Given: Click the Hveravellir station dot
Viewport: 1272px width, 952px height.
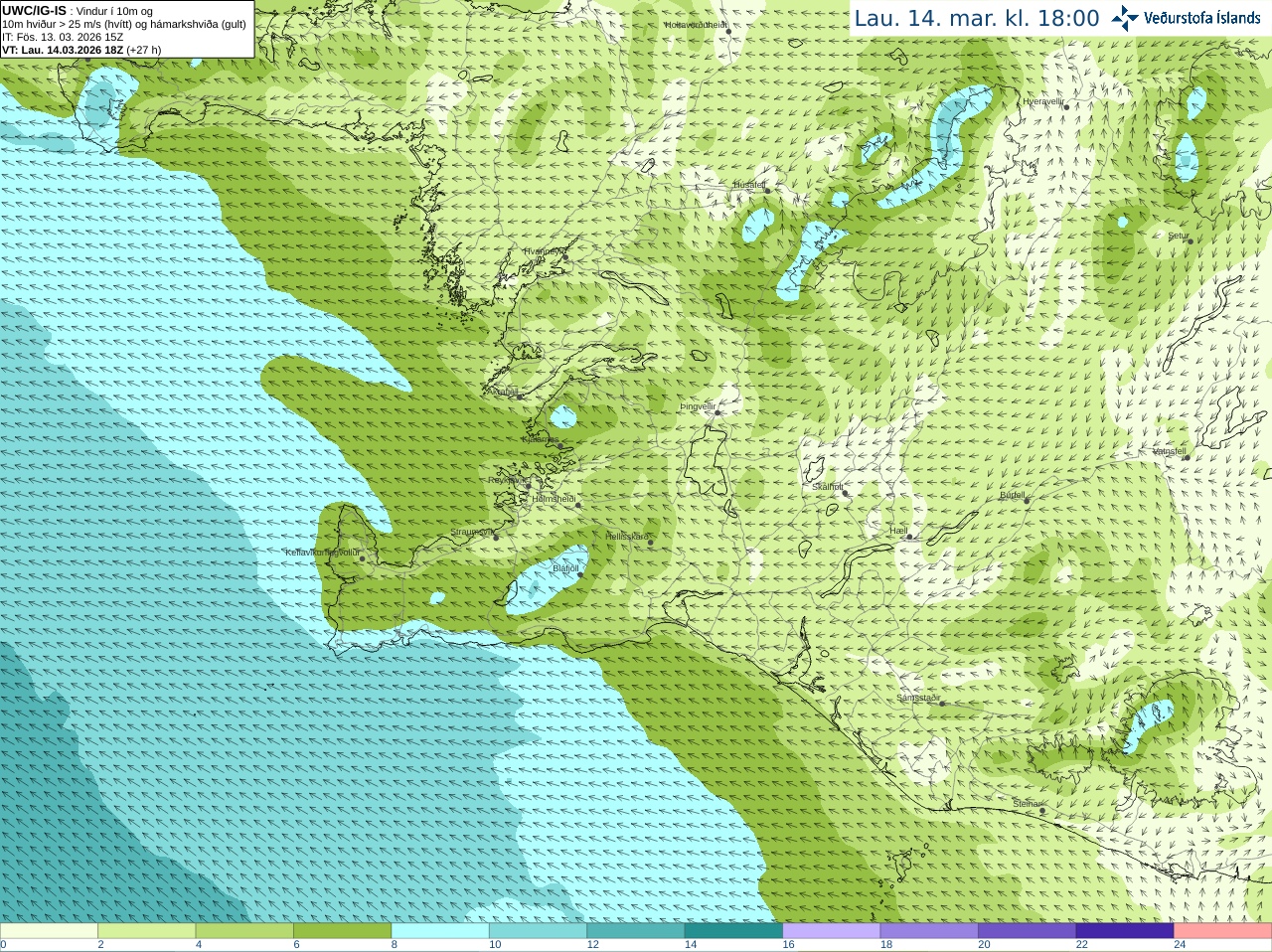Looking at the screenshot, I should click(1064, 106).
